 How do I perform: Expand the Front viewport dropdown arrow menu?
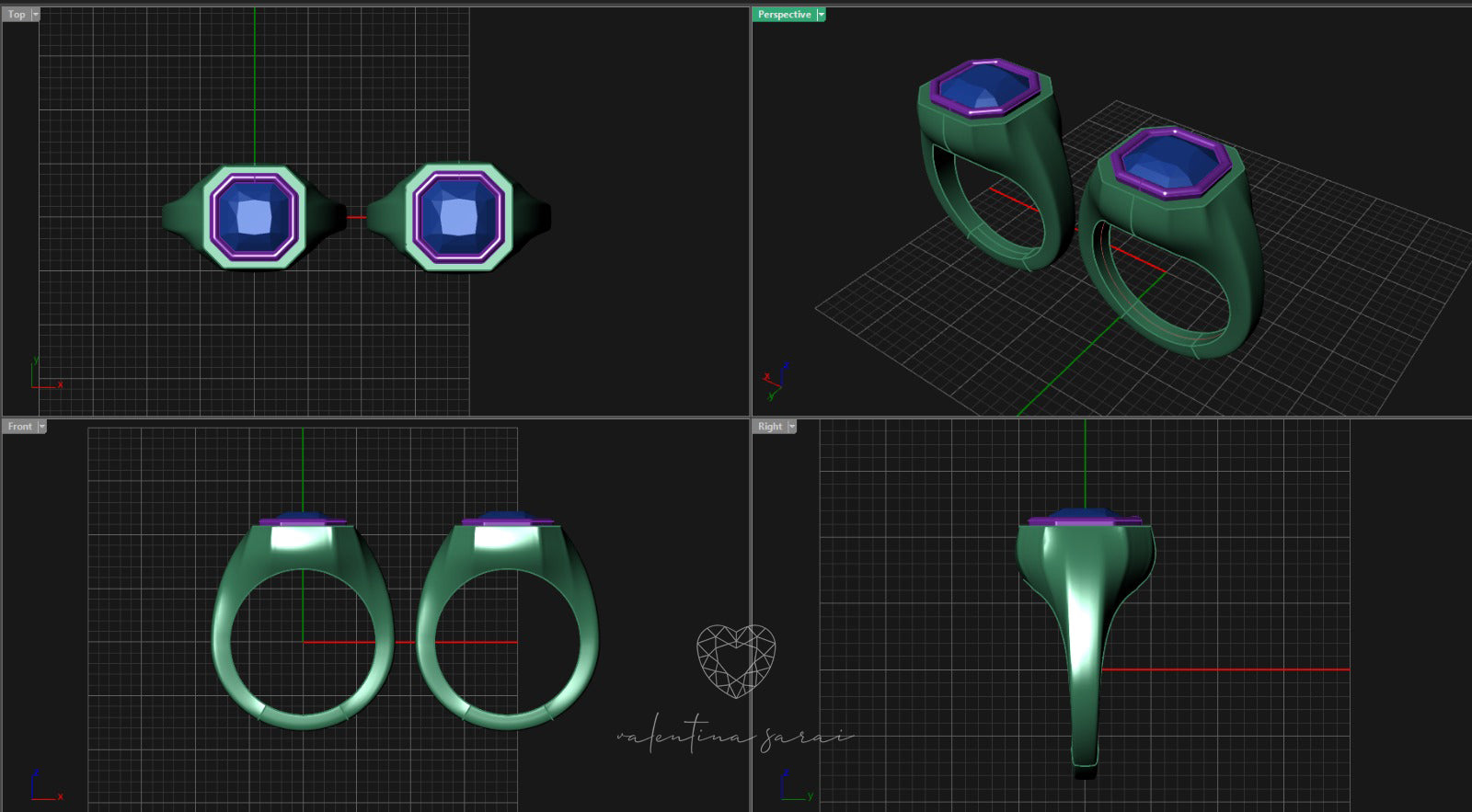41,427
